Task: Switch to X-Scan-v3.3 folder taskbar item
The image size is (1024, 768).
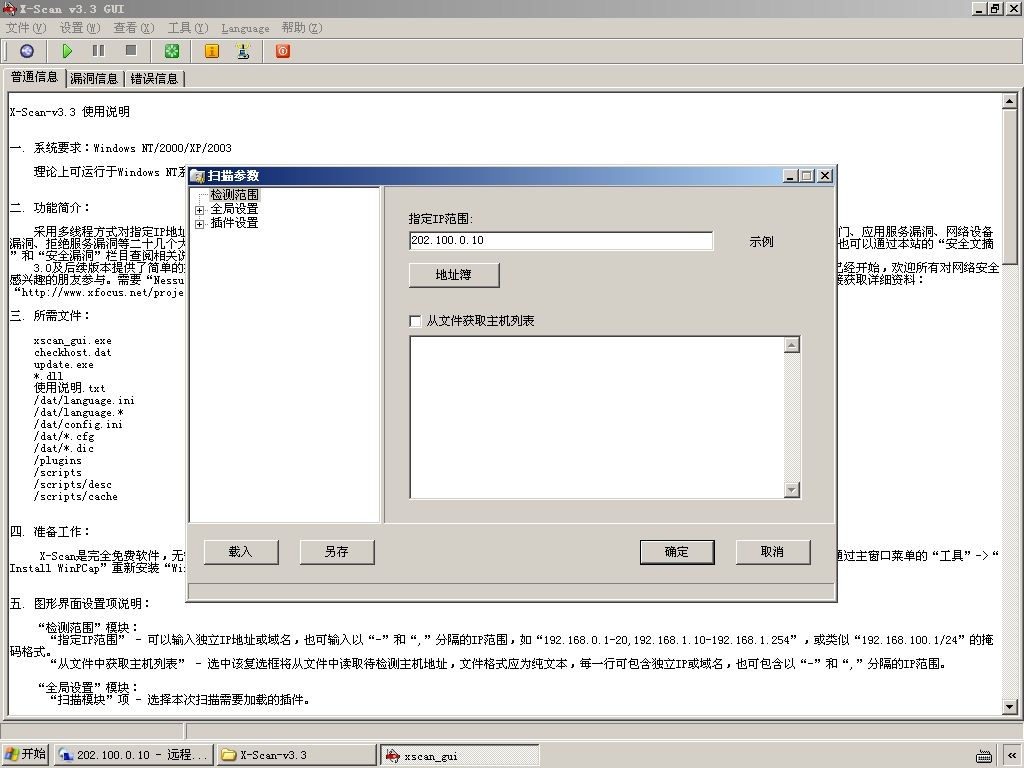Action: tap(296, 755)
